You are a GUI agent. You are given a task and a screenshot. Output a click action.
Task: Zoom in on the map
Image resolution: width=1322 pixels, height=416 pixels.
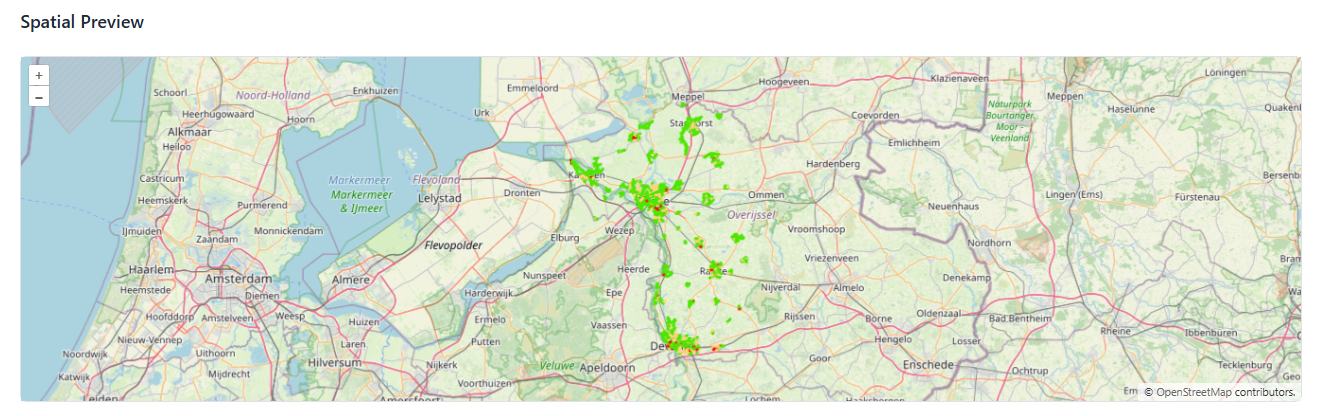[x=39, y=76]
